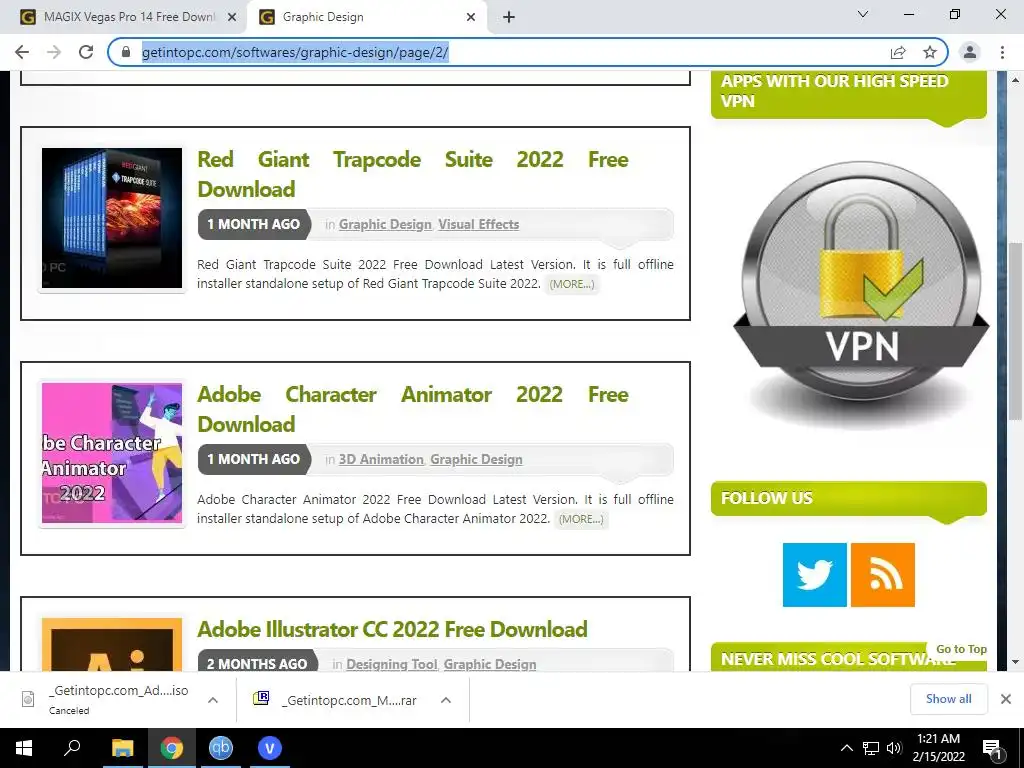
Task: Open Adobe Character Animator 2022 title
Action: click(413, 409)
